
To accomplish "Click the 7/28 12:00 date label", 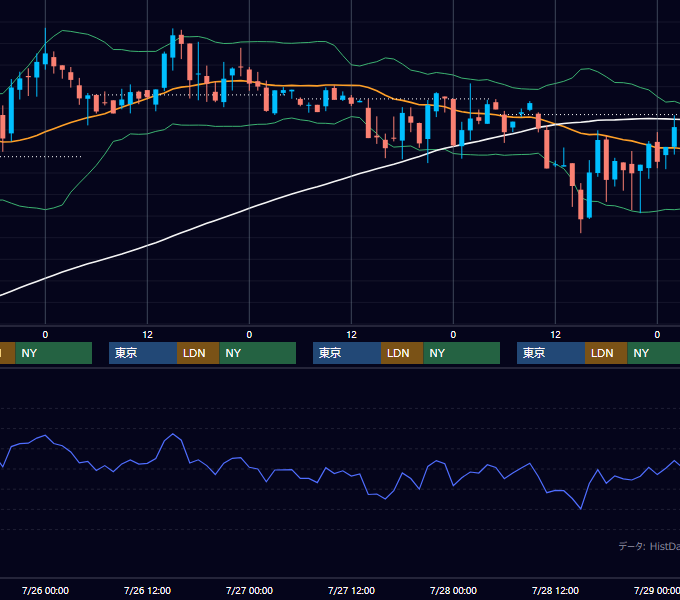I will point(556,590).
